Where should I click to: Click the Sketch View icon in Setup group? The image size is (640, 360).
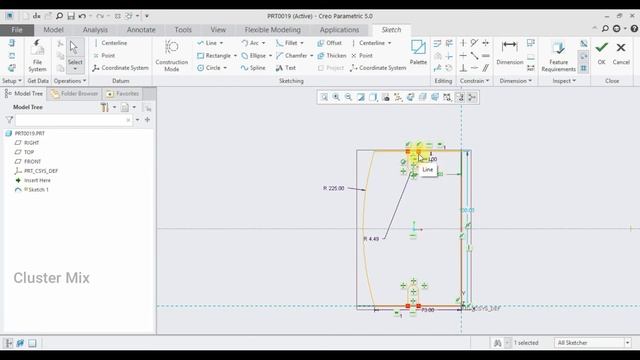(12, 68)
